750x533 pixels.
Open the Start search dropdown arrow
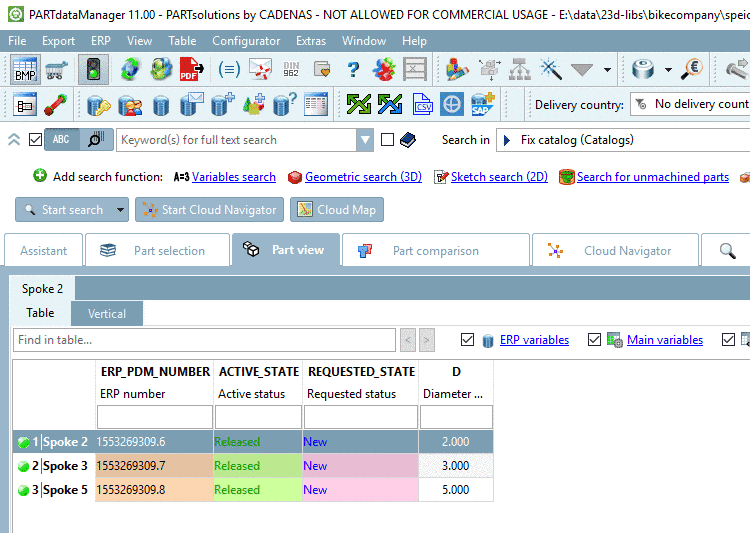click(120, 210)
